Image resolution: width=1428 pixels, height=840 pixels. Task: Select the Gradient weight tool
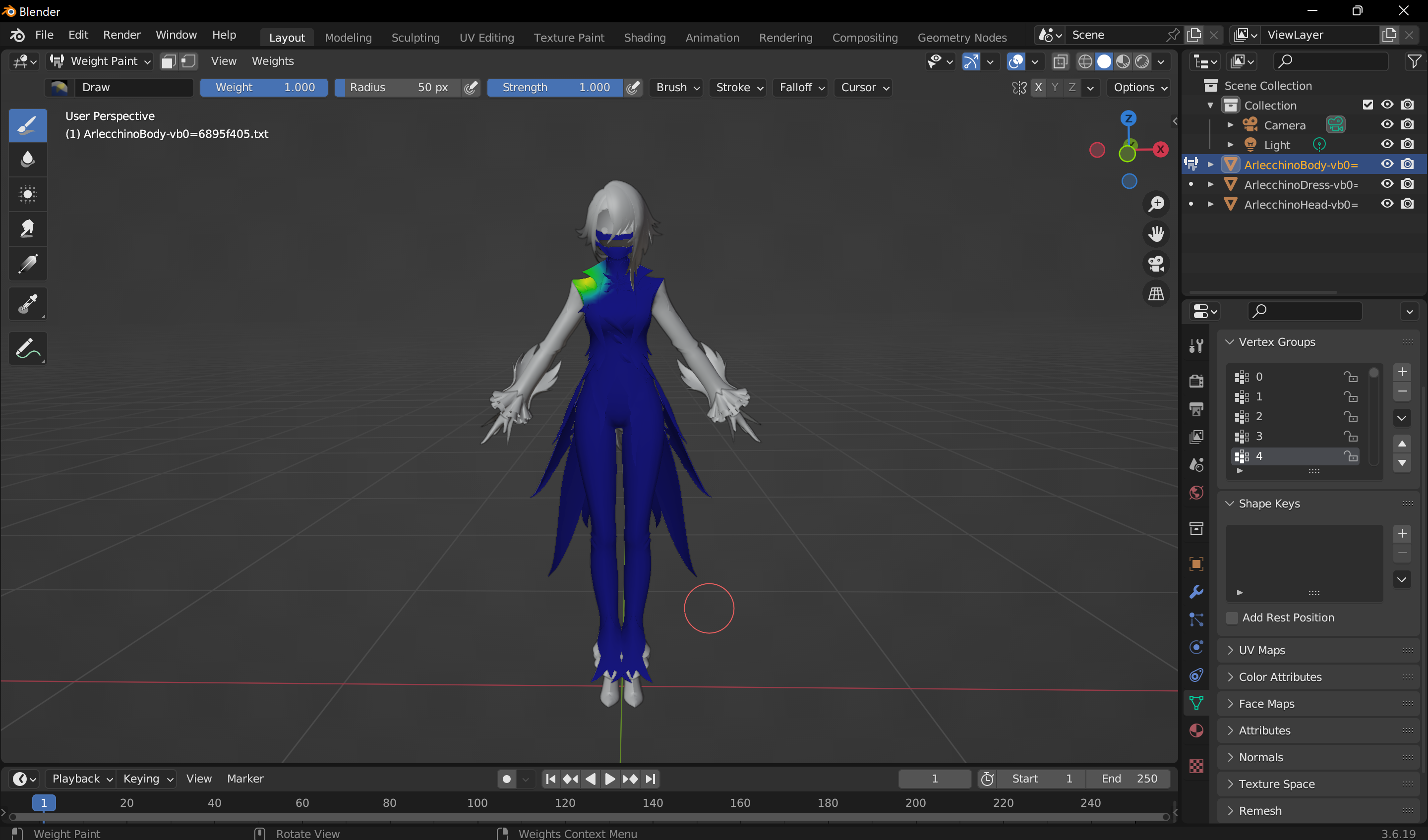[x=27, y=264]
